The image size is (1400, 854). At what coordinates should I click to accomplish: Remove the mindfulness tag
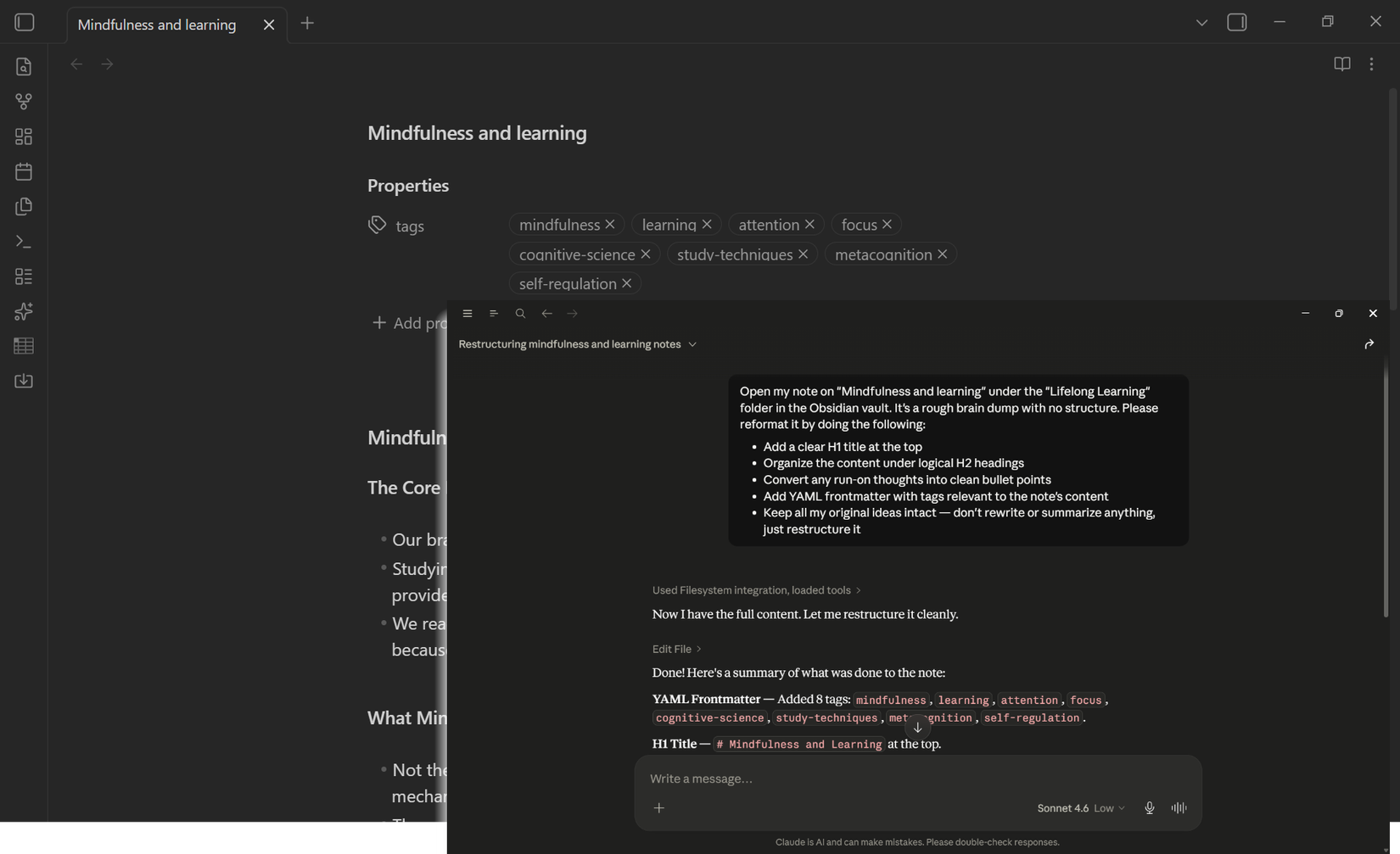(610, 224)
